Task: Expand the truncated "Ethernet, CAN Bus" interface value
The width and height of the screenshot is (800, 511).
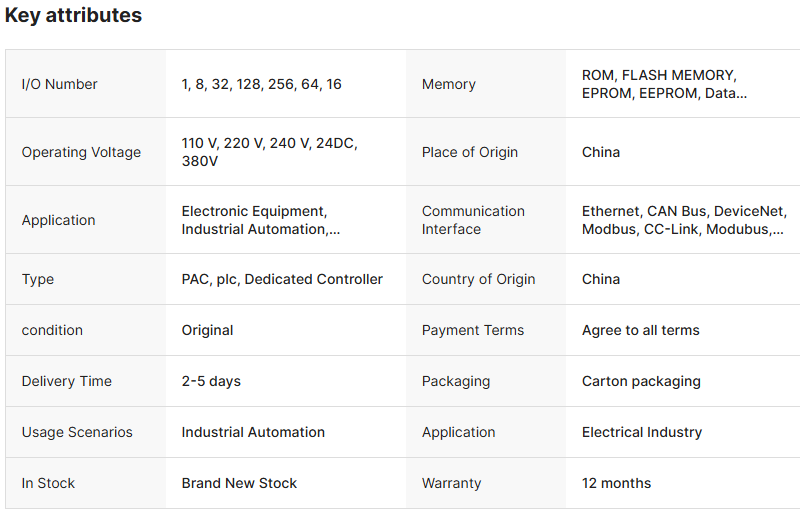Action: point(684,220)
